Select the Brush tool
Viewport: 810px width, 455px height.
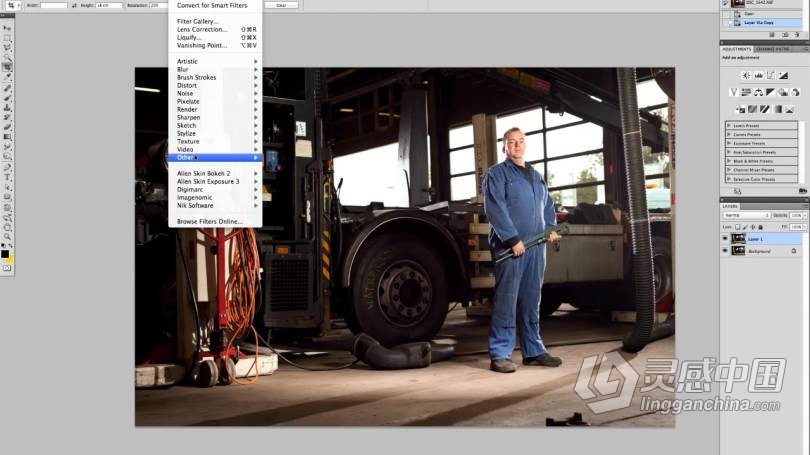(x=7, y=98)
